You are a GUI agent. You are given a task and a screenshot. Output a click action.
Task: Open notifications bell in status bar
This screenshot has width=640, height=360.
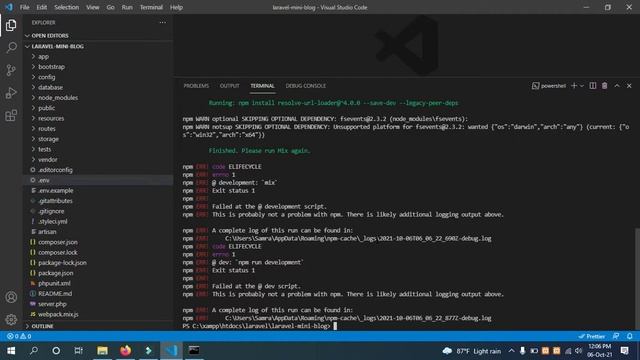tap(629, 336)
